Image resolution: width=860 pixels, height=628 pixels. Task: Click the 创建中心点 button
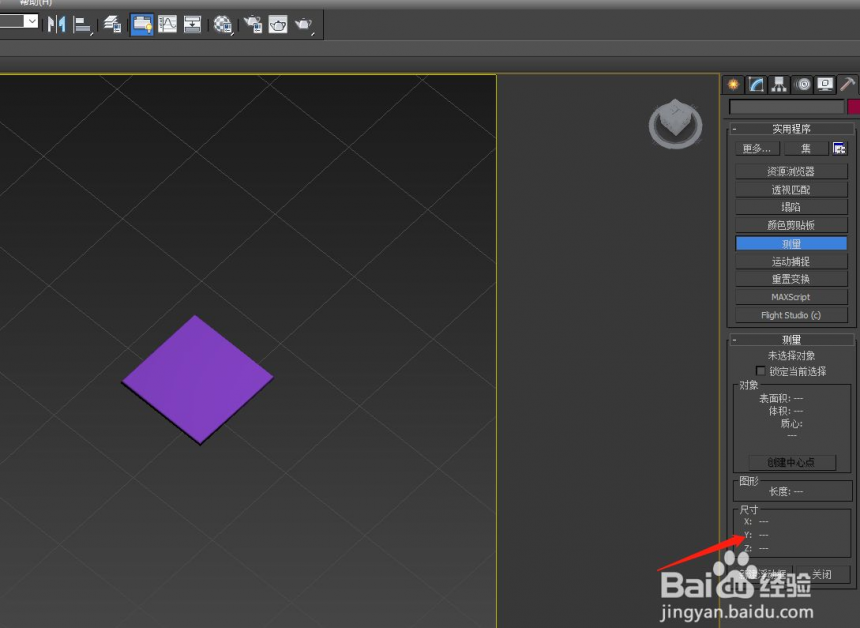coord(792,462)
